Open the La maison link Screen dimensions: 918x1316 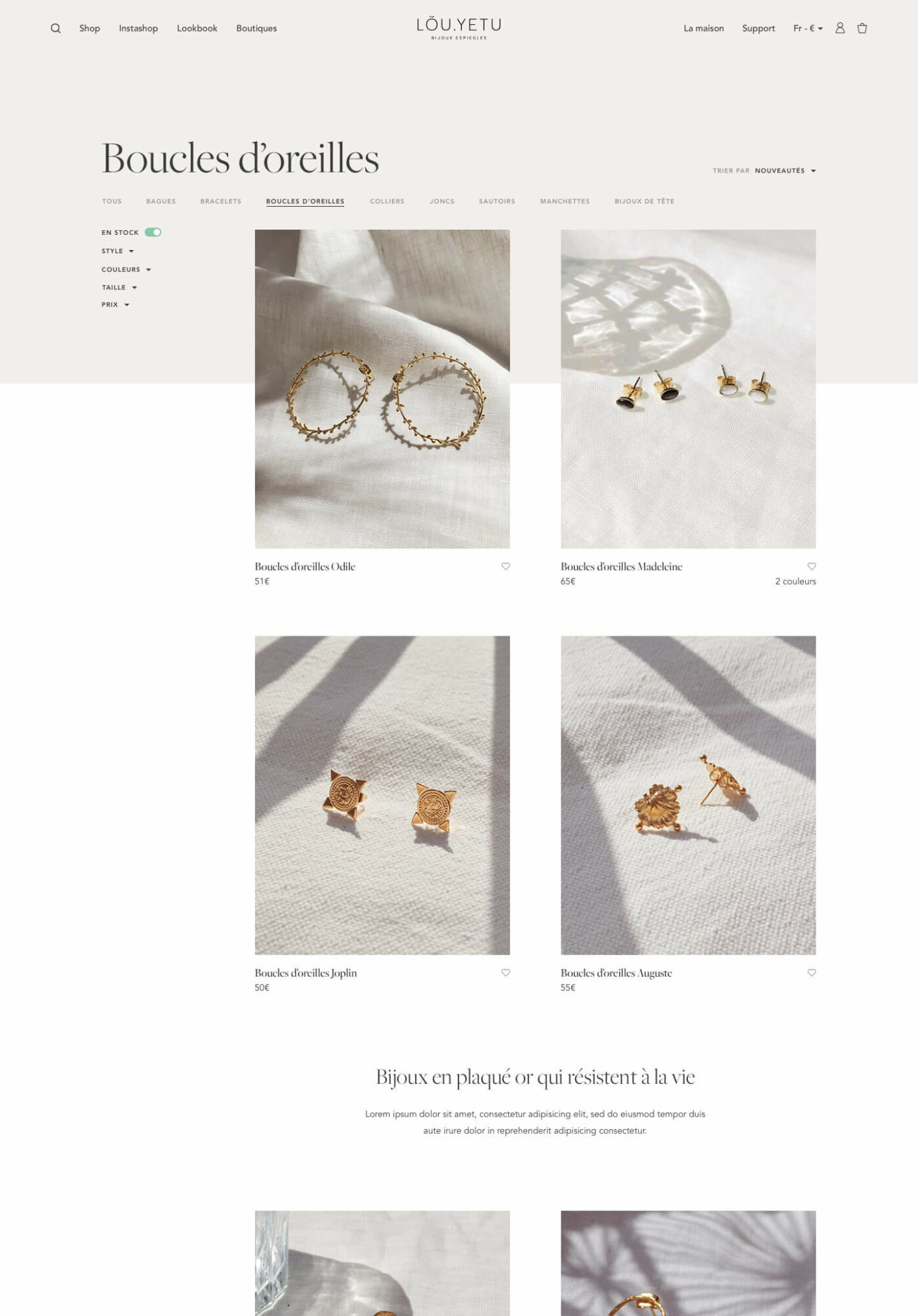point(704,28)
